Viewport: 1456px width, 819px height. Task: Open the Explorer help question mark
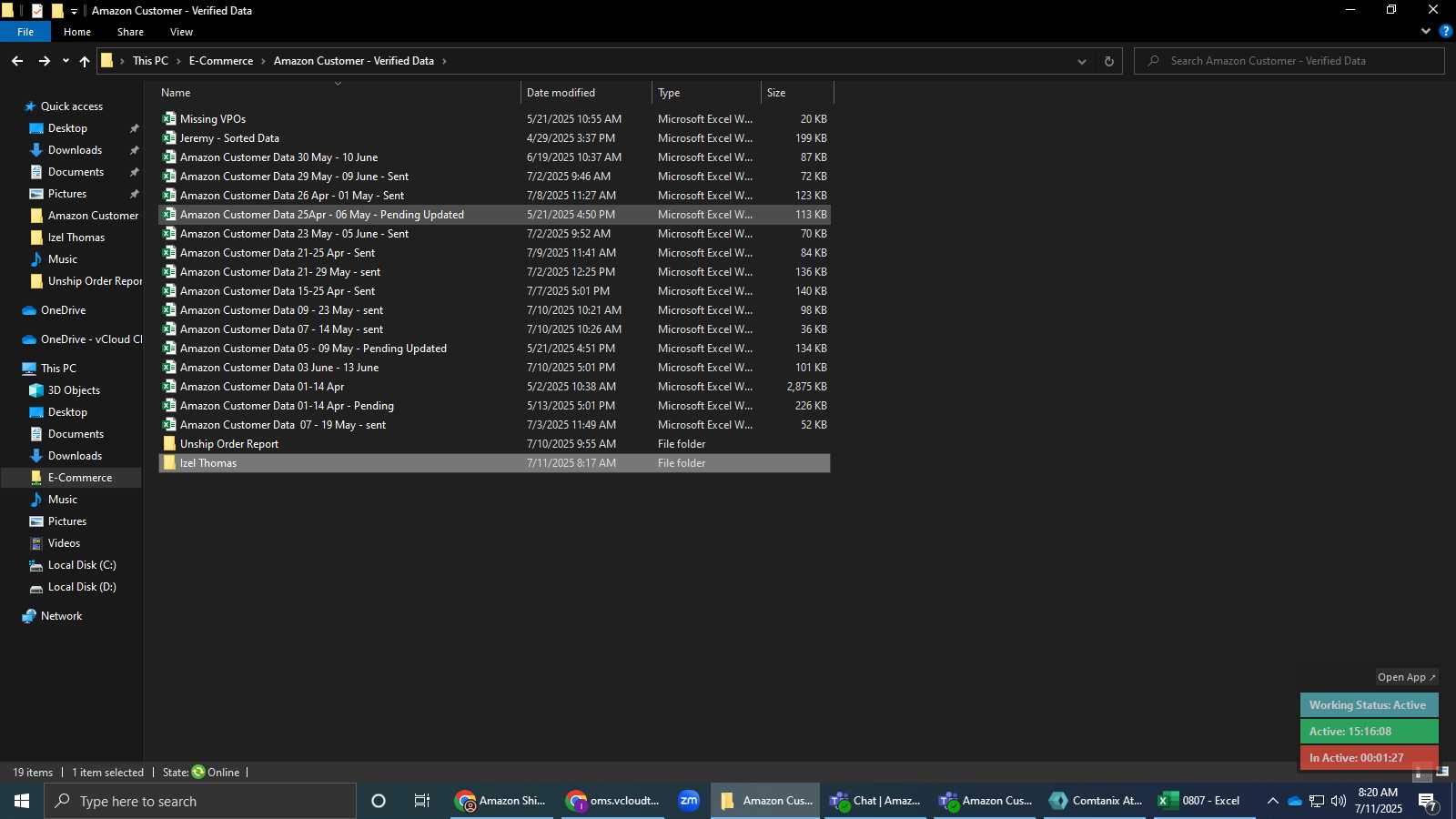coord(1445,31)
